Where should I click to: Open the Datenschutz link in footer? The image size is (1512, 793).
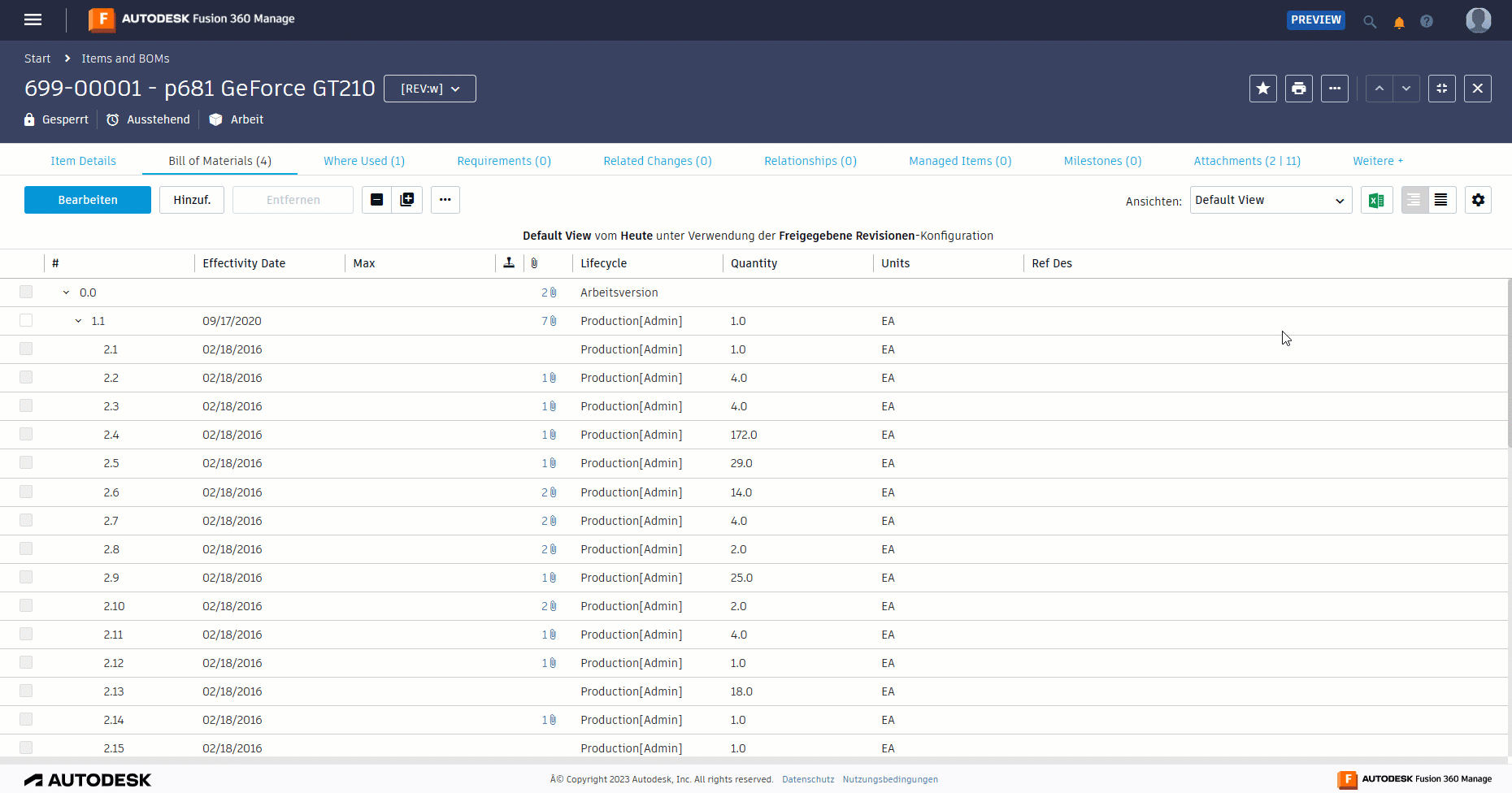click(x=808, y=779)
